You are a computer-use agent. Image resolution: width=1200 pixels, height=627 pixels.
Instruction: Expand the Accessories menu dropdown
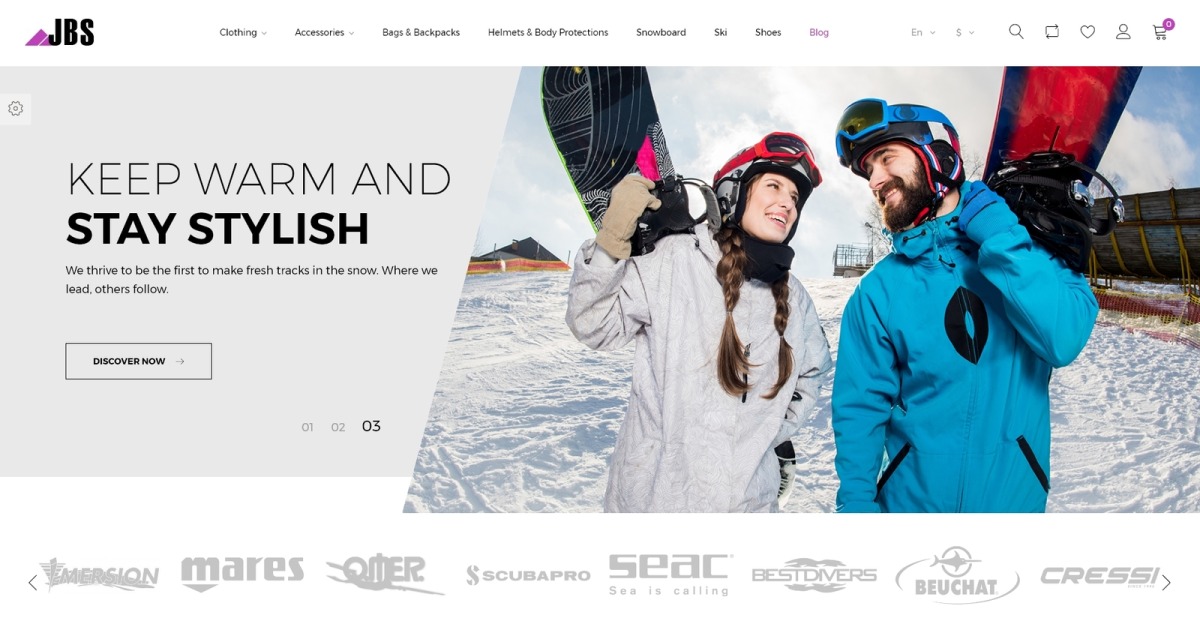tap(324, 33)
